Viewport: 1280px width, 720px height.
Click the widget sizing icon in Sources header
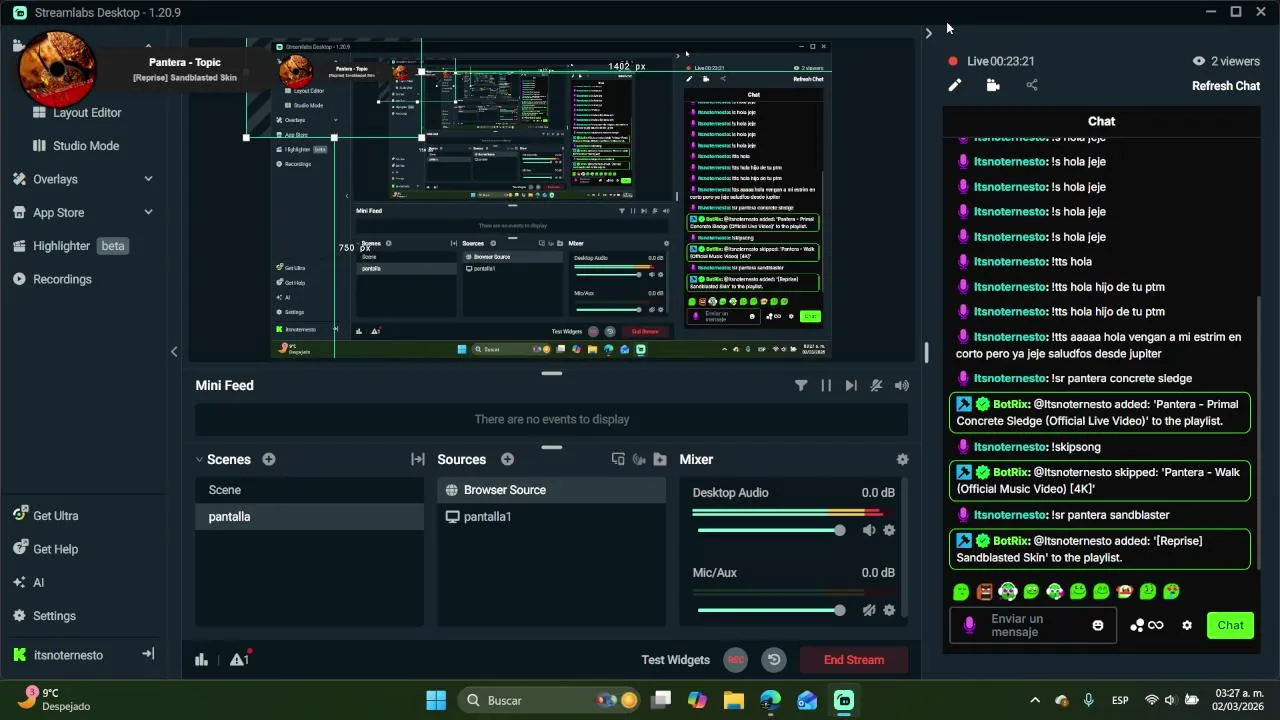618,459
